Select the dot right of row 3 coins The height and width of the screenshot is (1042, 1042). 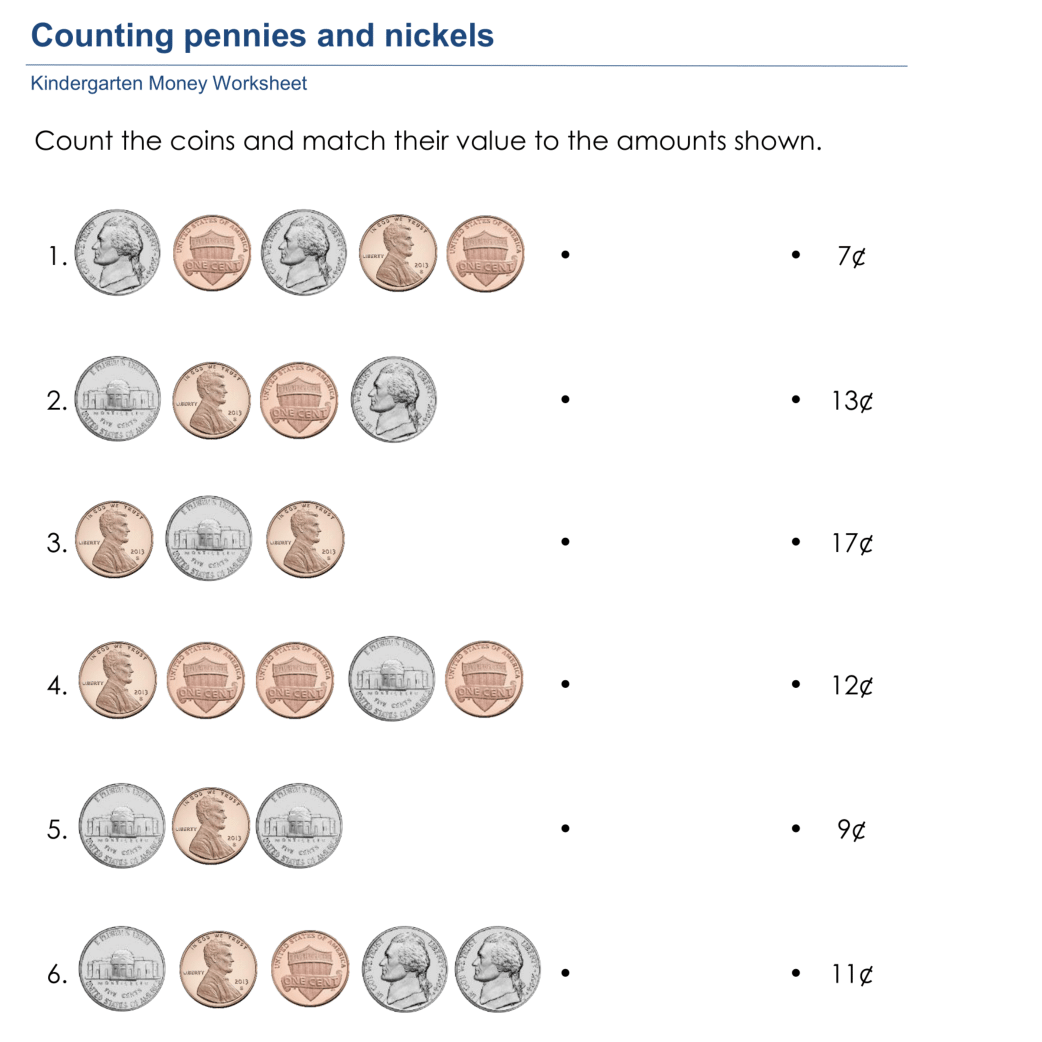(565, 542)
